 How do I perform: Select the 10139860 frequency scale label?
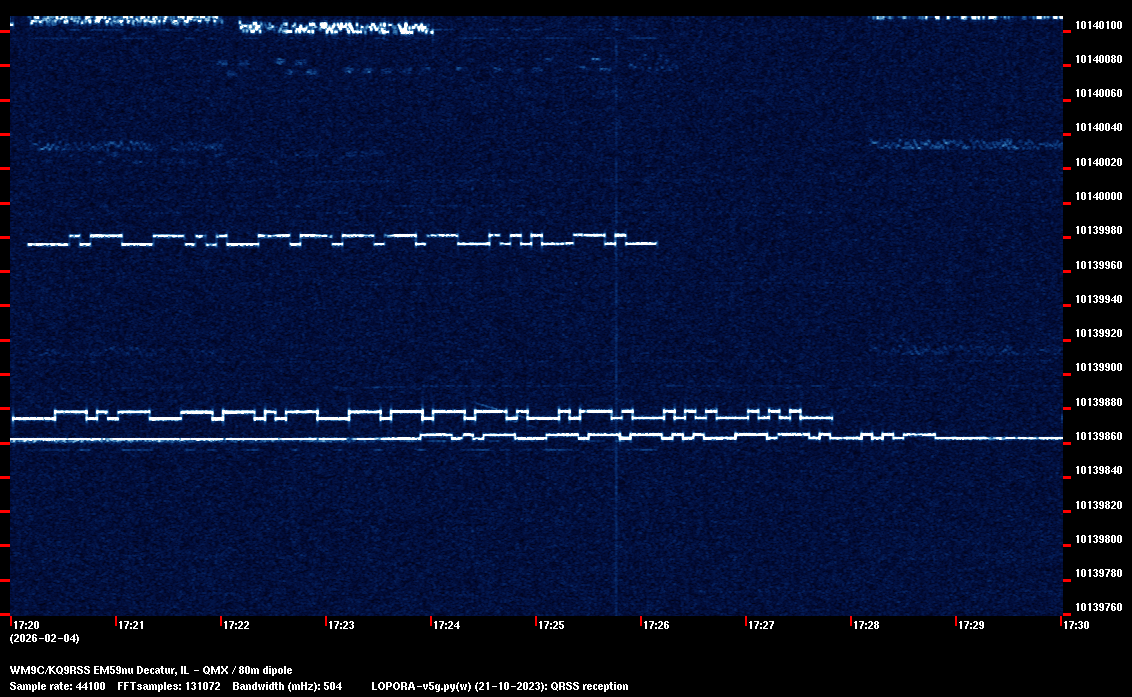pyautogui.click(x=1098, y=436)
